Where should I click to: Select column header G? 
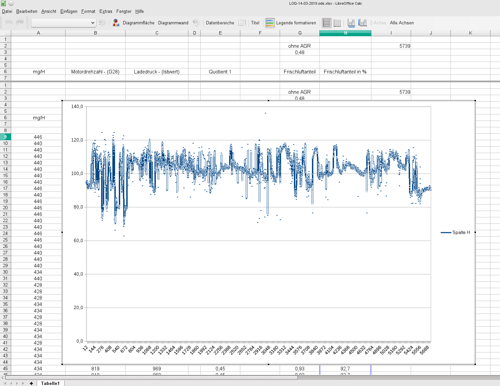pos(299,33)
